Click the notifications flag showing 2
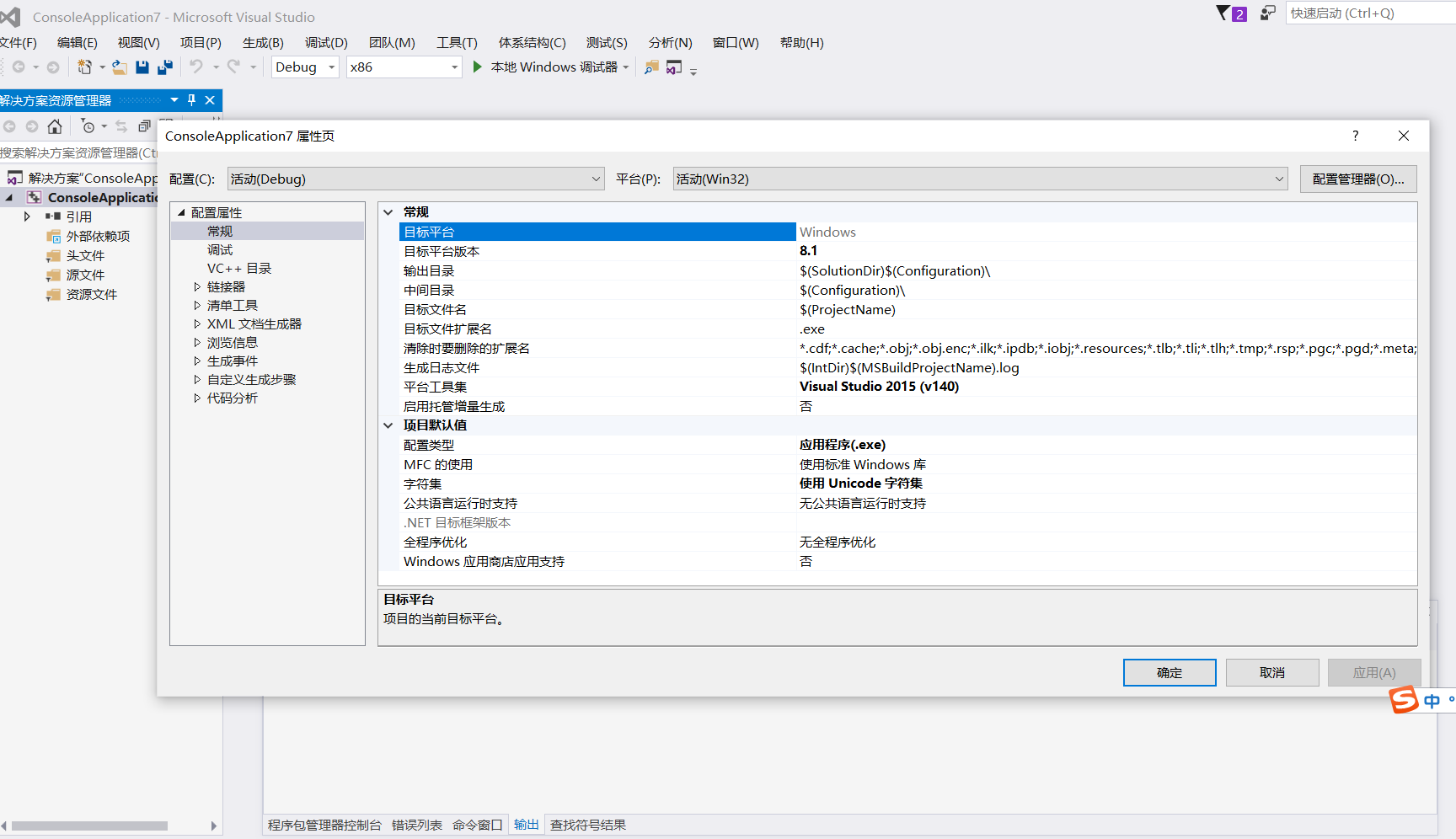Viewport: 1456px width, 839px height. click(1231, 13)
